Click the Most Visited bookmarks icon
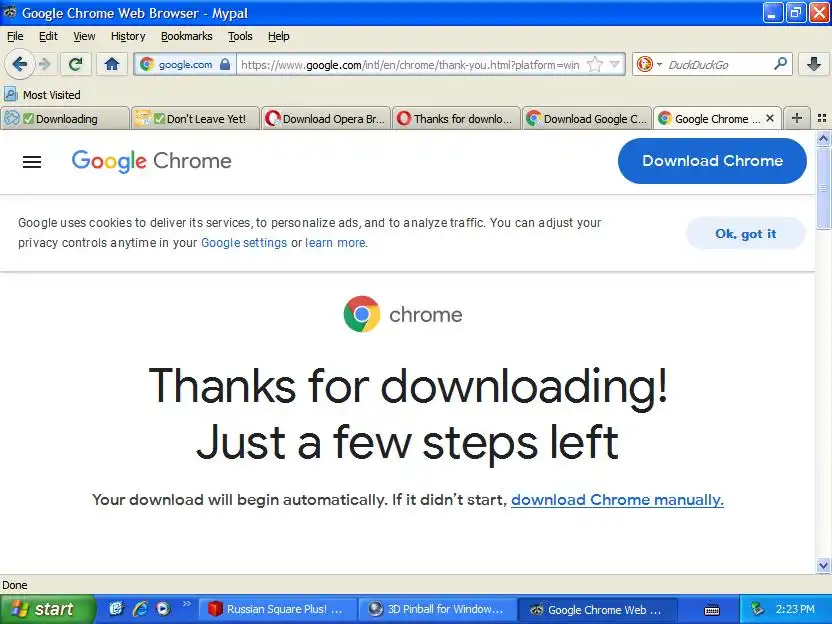 pos(11,94)
